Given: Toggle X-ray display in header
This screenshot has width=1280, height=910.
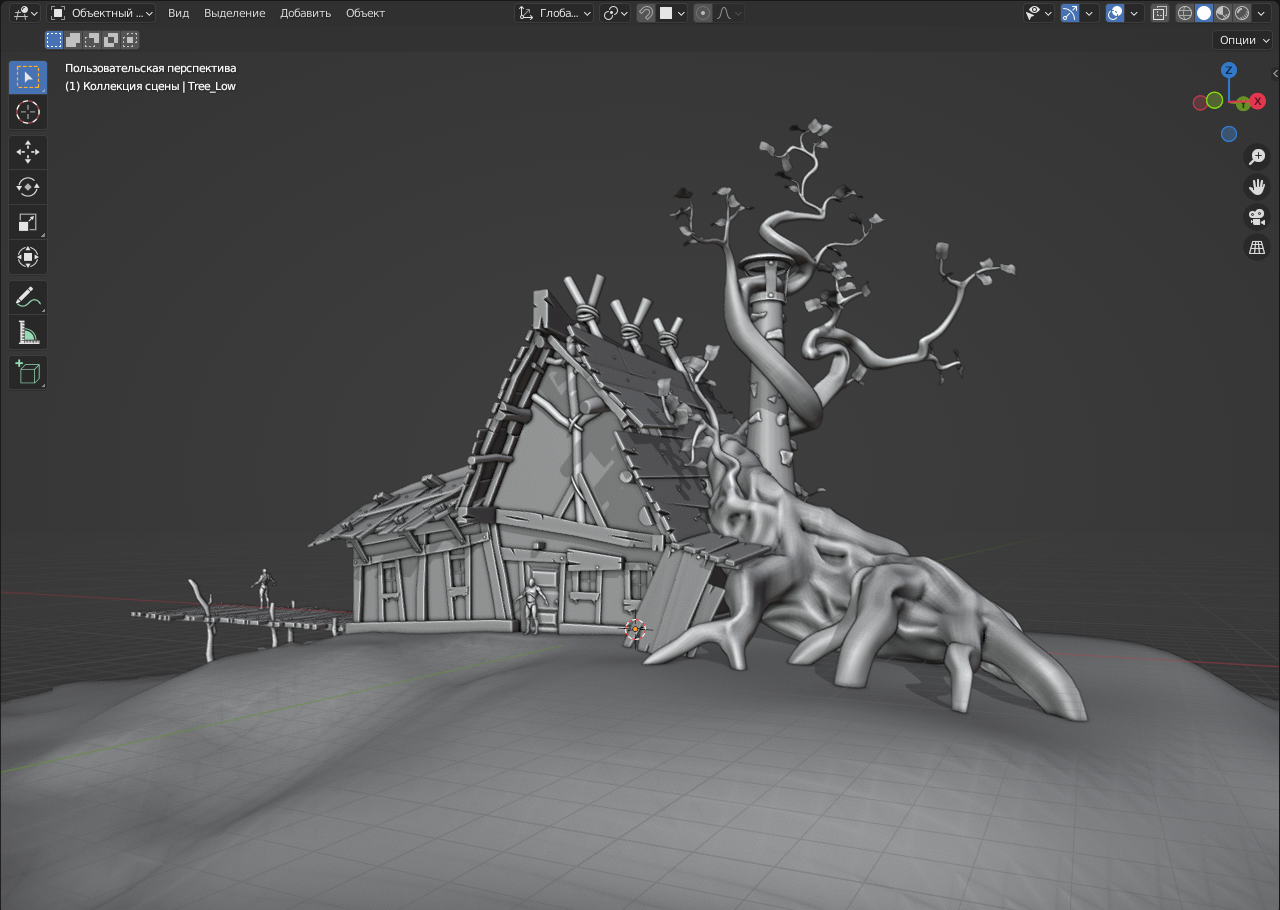Looking at the screenshot, I should [x=1159, y=13].
